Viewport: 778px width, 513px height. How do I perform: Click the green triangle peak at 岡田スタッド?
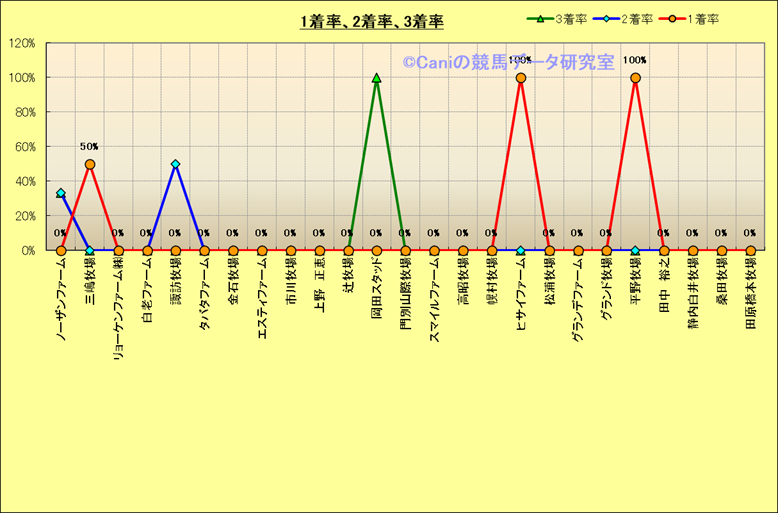pyautogui.click(x=376, y=78)
